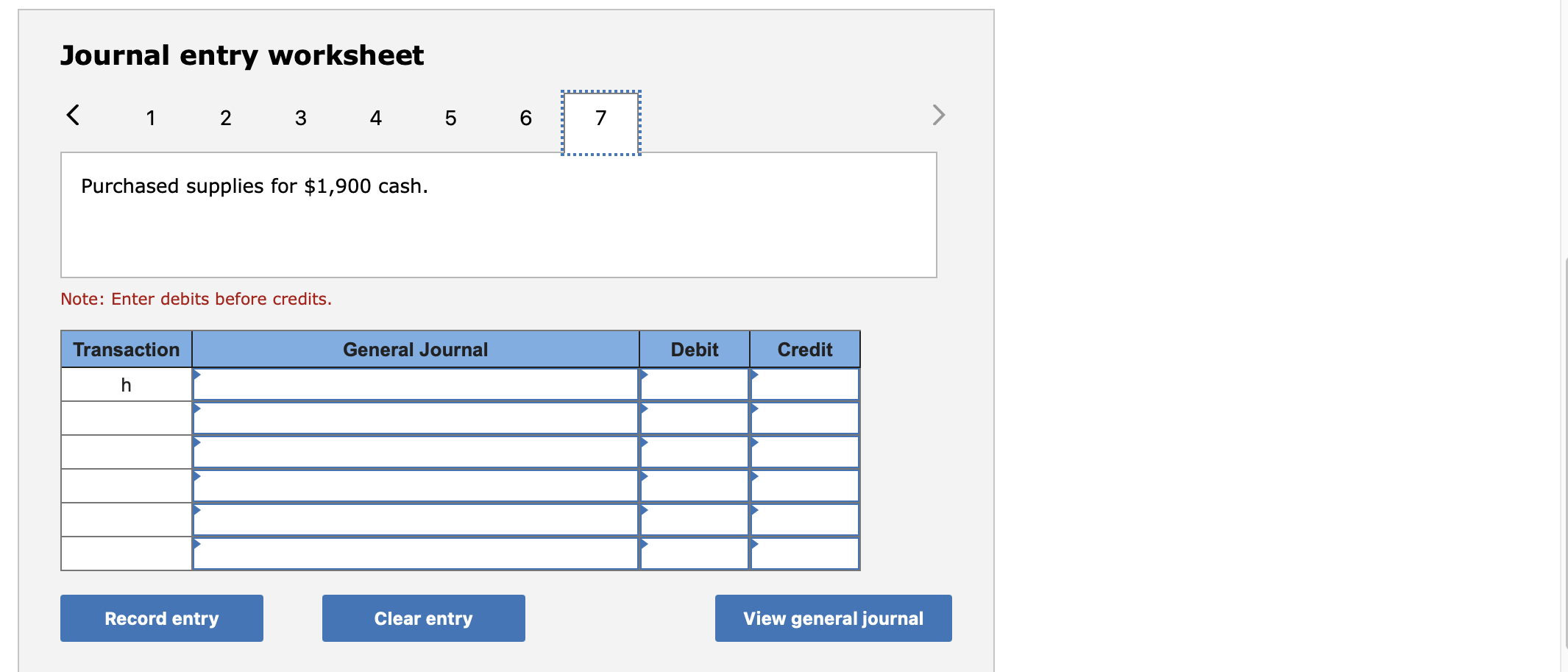This screenshot has width=1568, height=672.
Task: Switch to transaction tab 1
Action: click(150, 118)
